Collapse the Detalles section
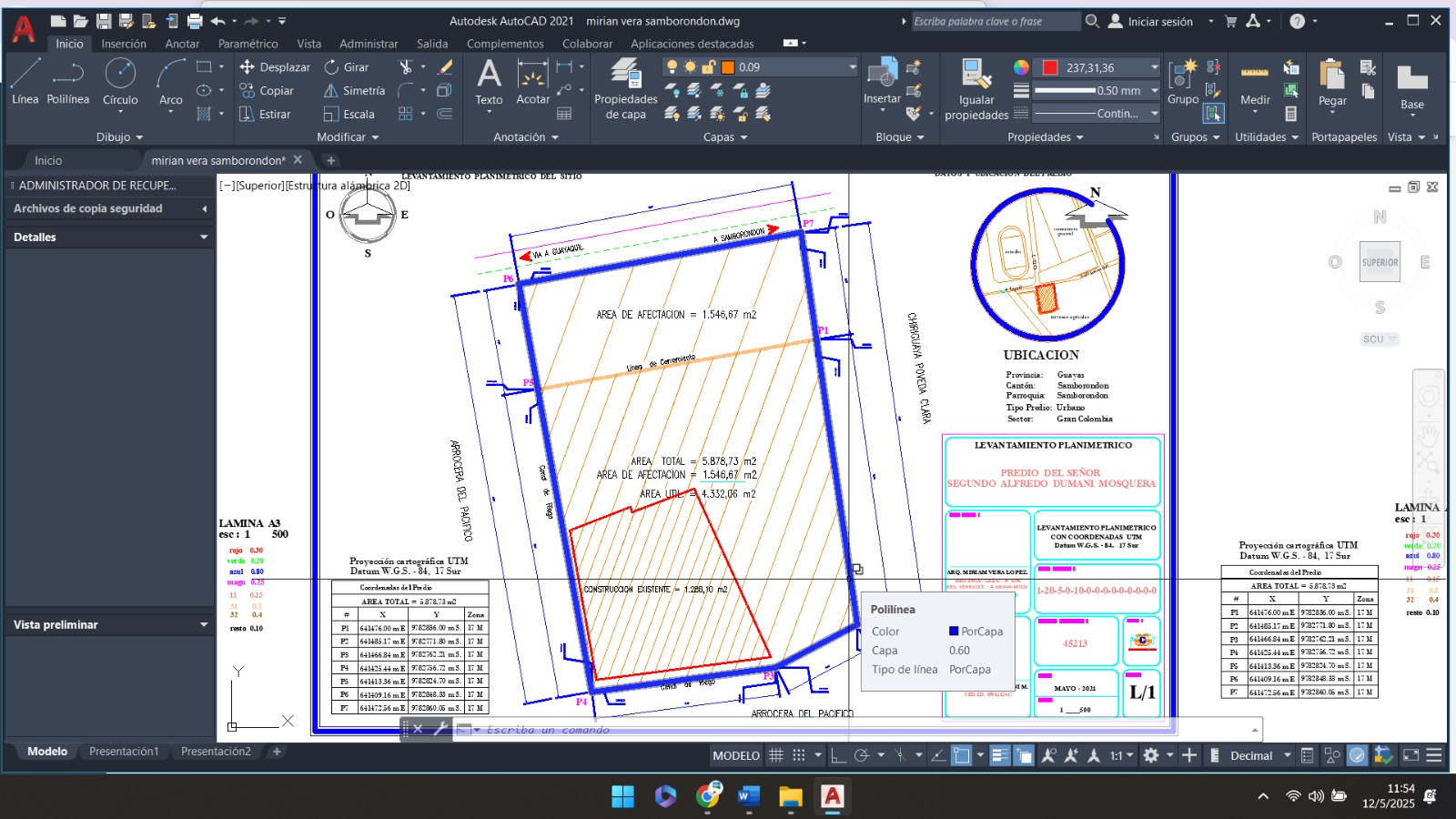1456x819 pixels. pos(204,237)
